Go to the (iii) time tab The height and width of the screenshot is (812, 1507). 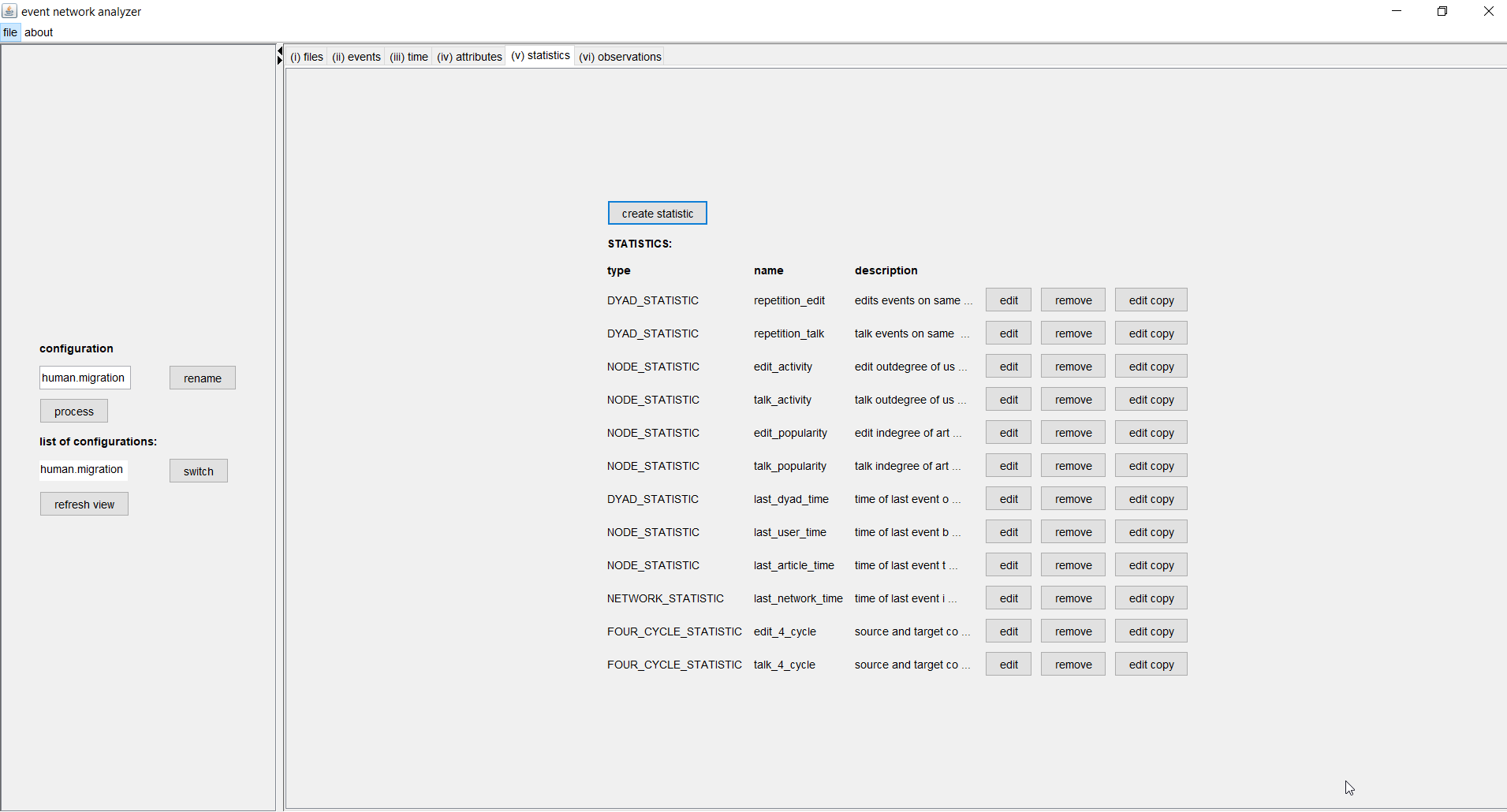point(408,57)
